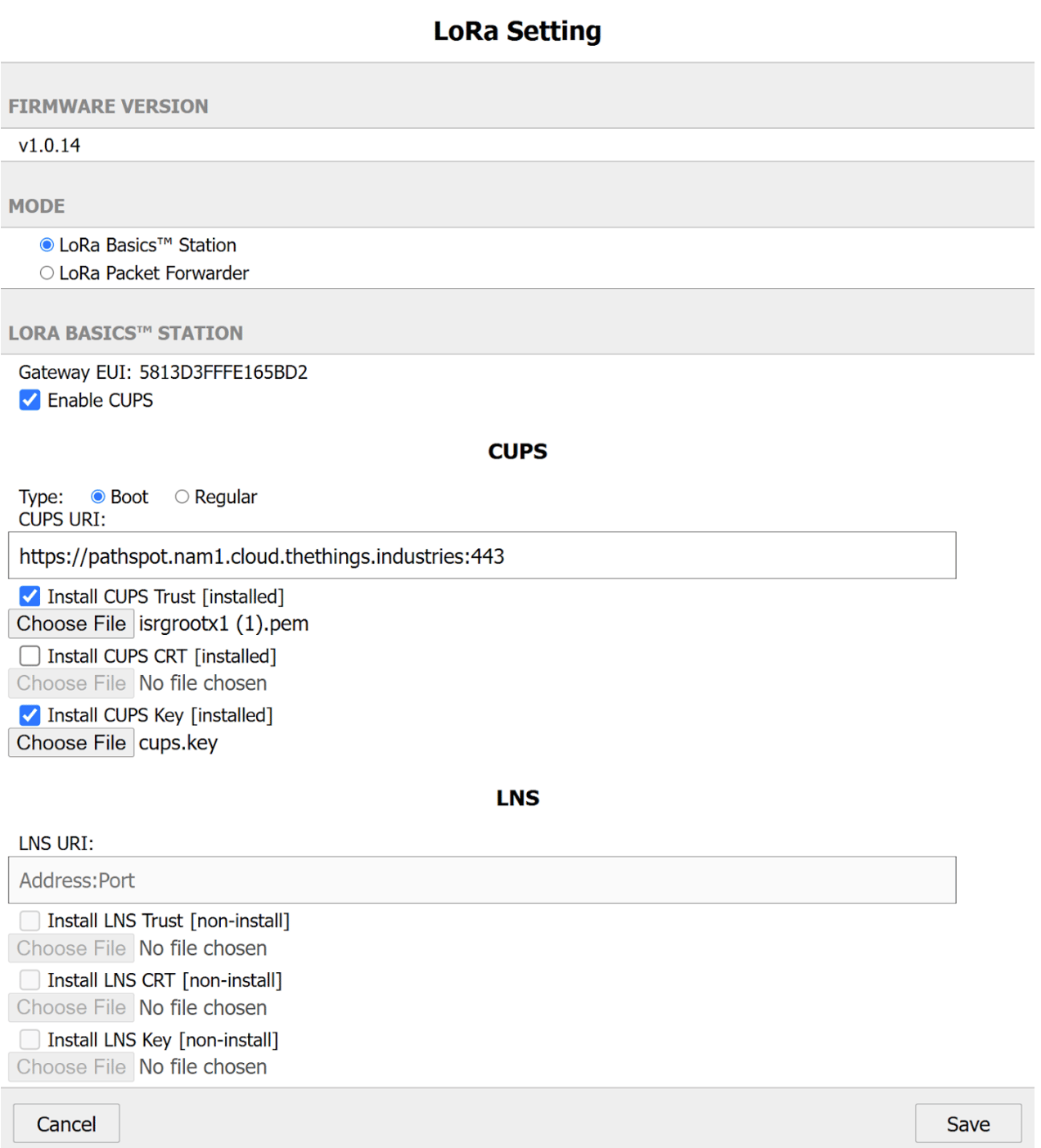Click Choose File next to isrgrootx1 (1).pem
This screenshot has height=1148, width=1041.
(70, 623)
